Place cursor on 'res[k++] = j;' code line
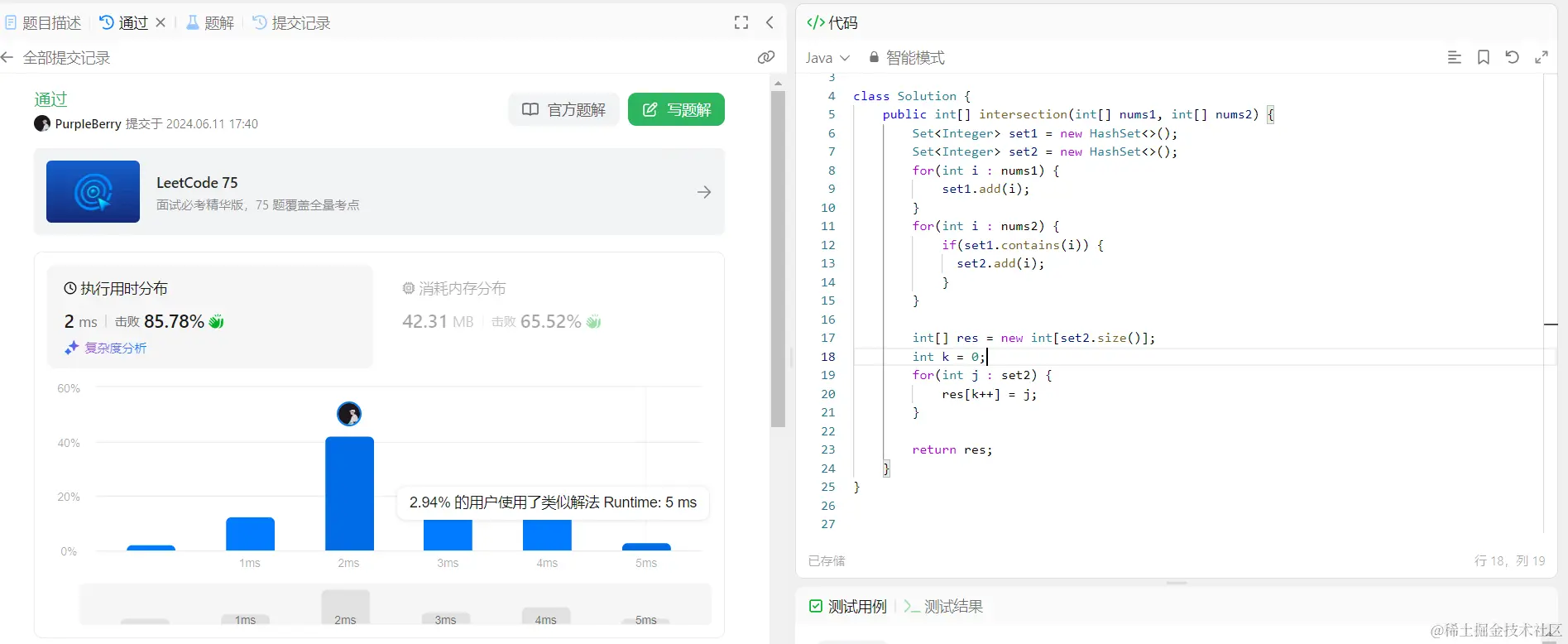 (989, 394)
